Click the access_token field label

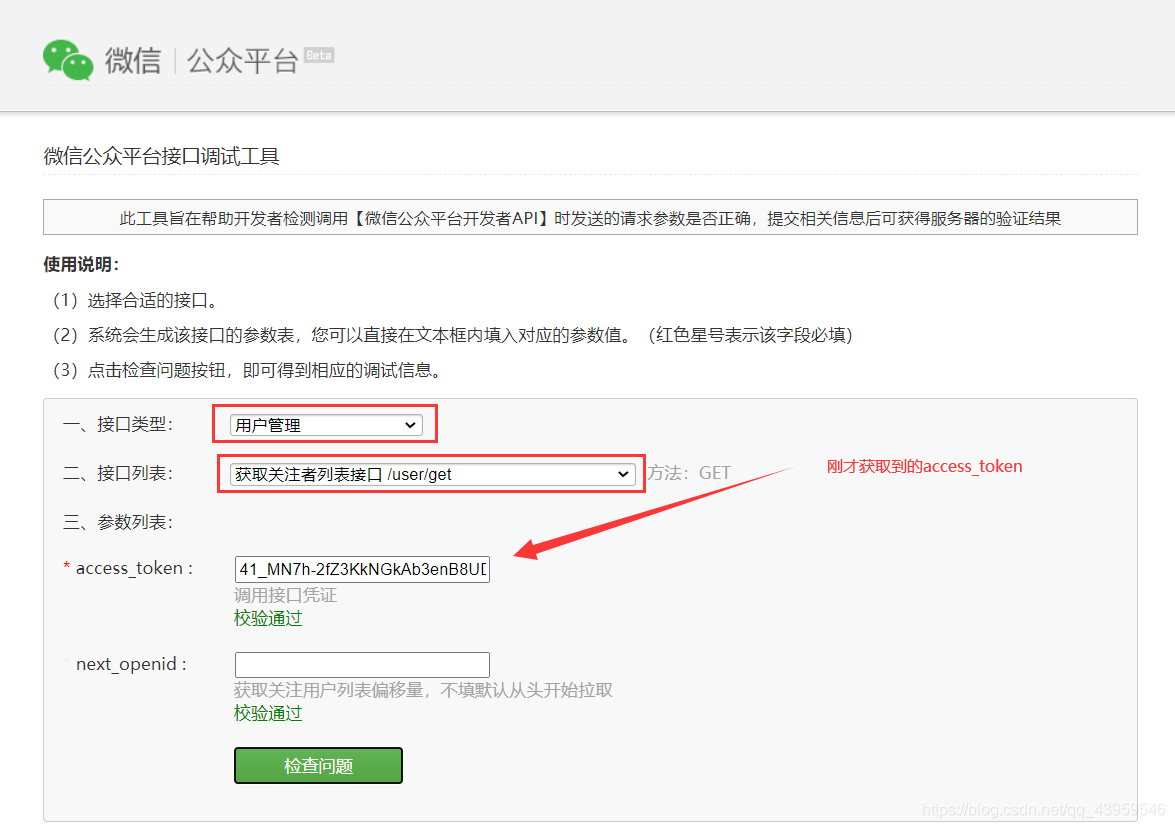pos(134,569)
